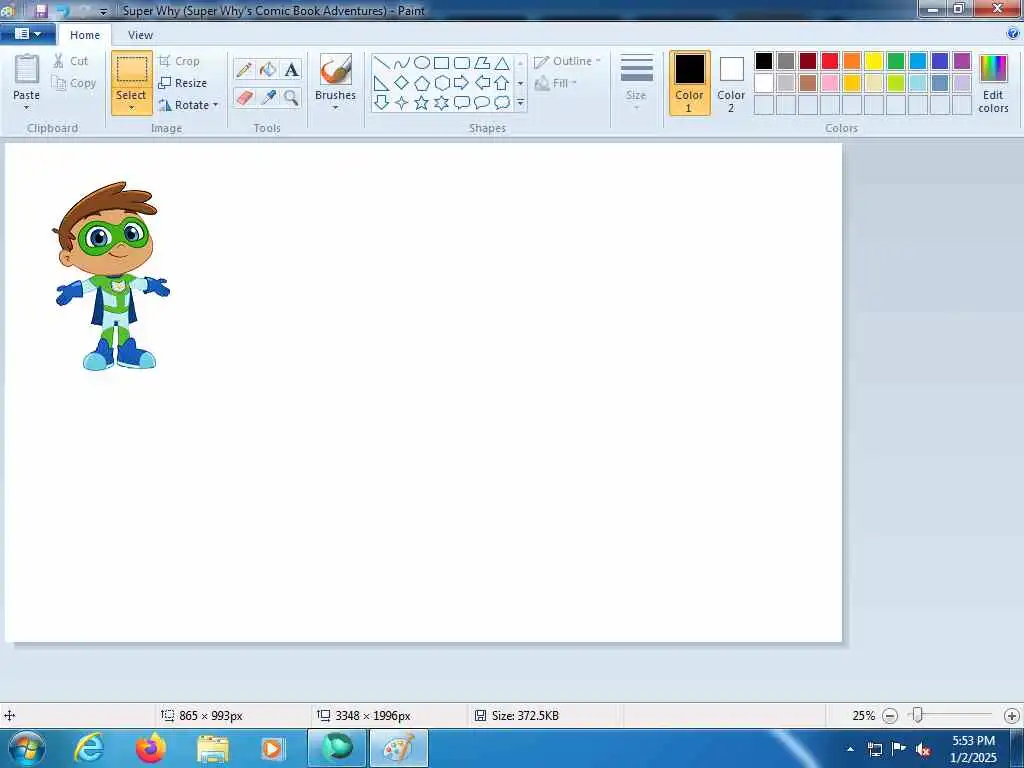Pick the Right triangle shape

coord(382,83)
